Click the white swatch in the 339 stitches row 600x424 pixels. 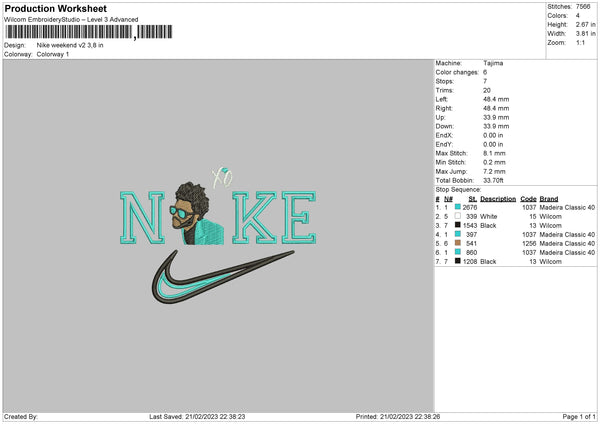click(458, 216)
